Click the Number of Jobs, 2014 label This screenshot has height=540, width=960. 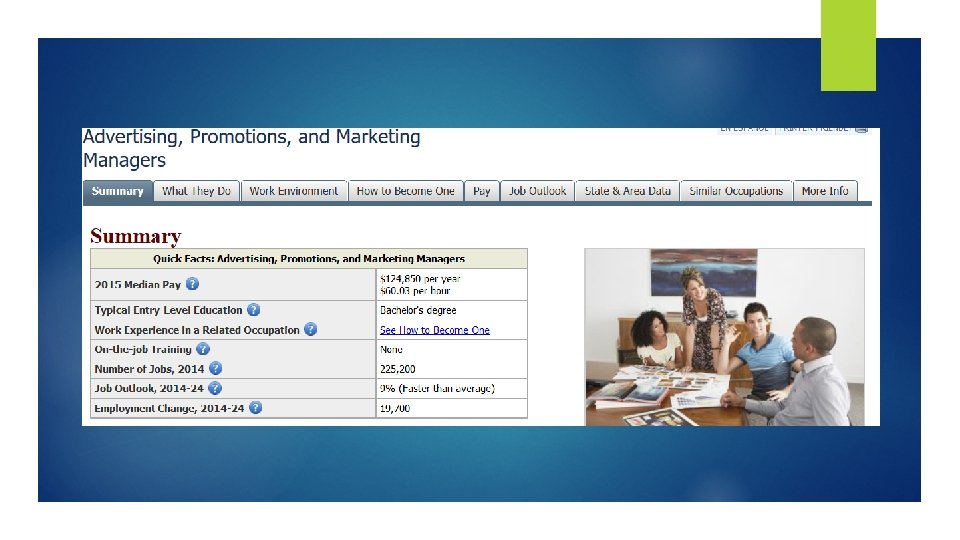click(149, 369)
